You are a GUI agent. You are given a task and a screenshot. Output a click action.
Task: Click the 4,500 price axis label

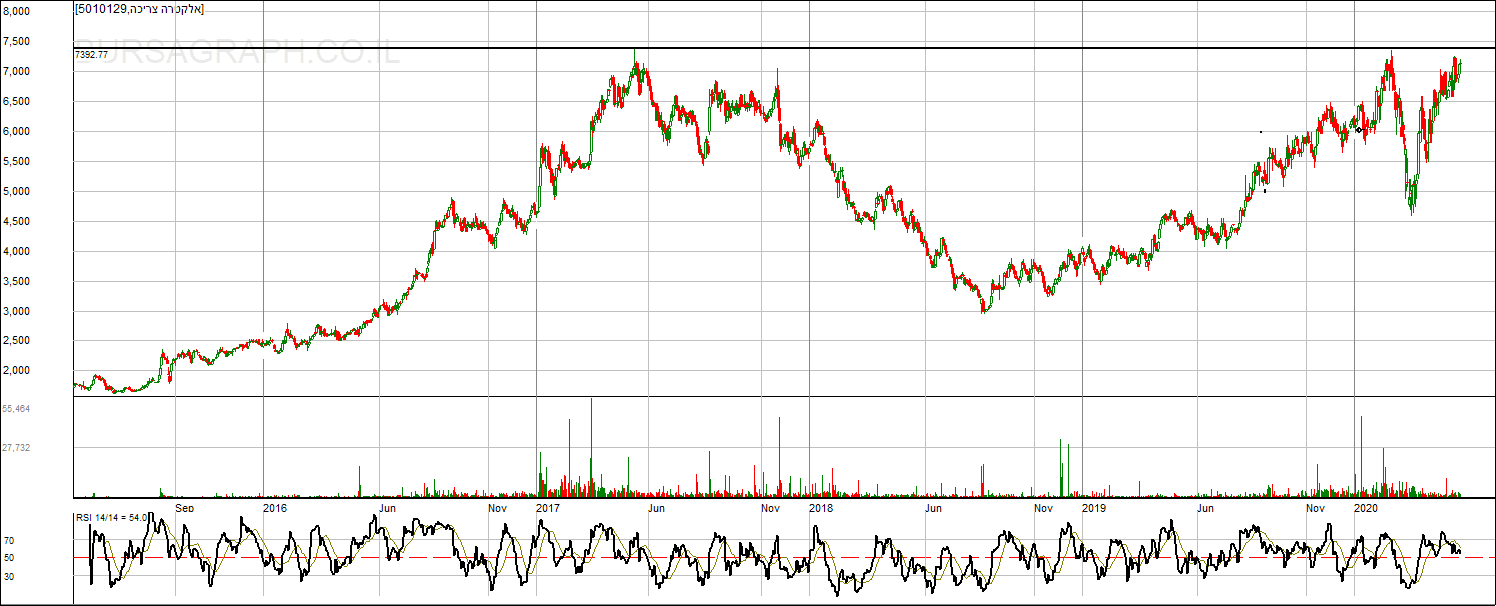(x=15, y=221)
